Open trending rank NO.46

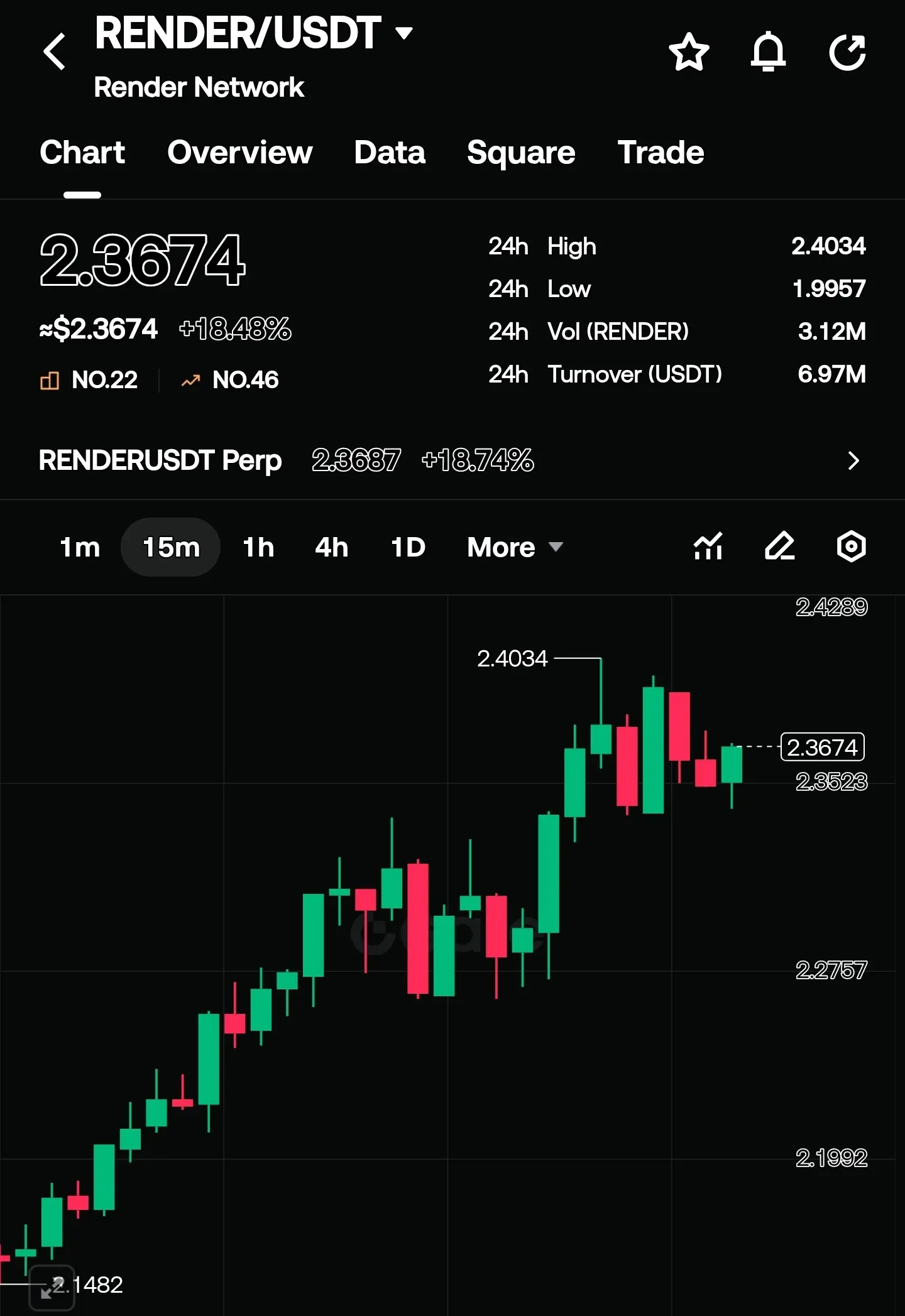[x=230, y=380]
